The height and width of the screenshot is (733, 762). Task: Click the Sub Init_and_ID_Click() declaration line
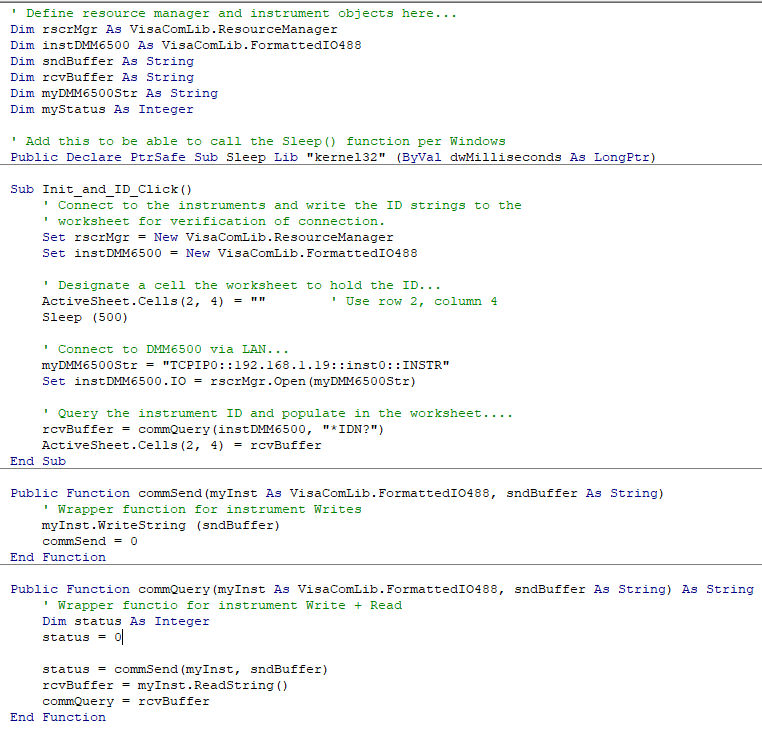click(101, 189)
